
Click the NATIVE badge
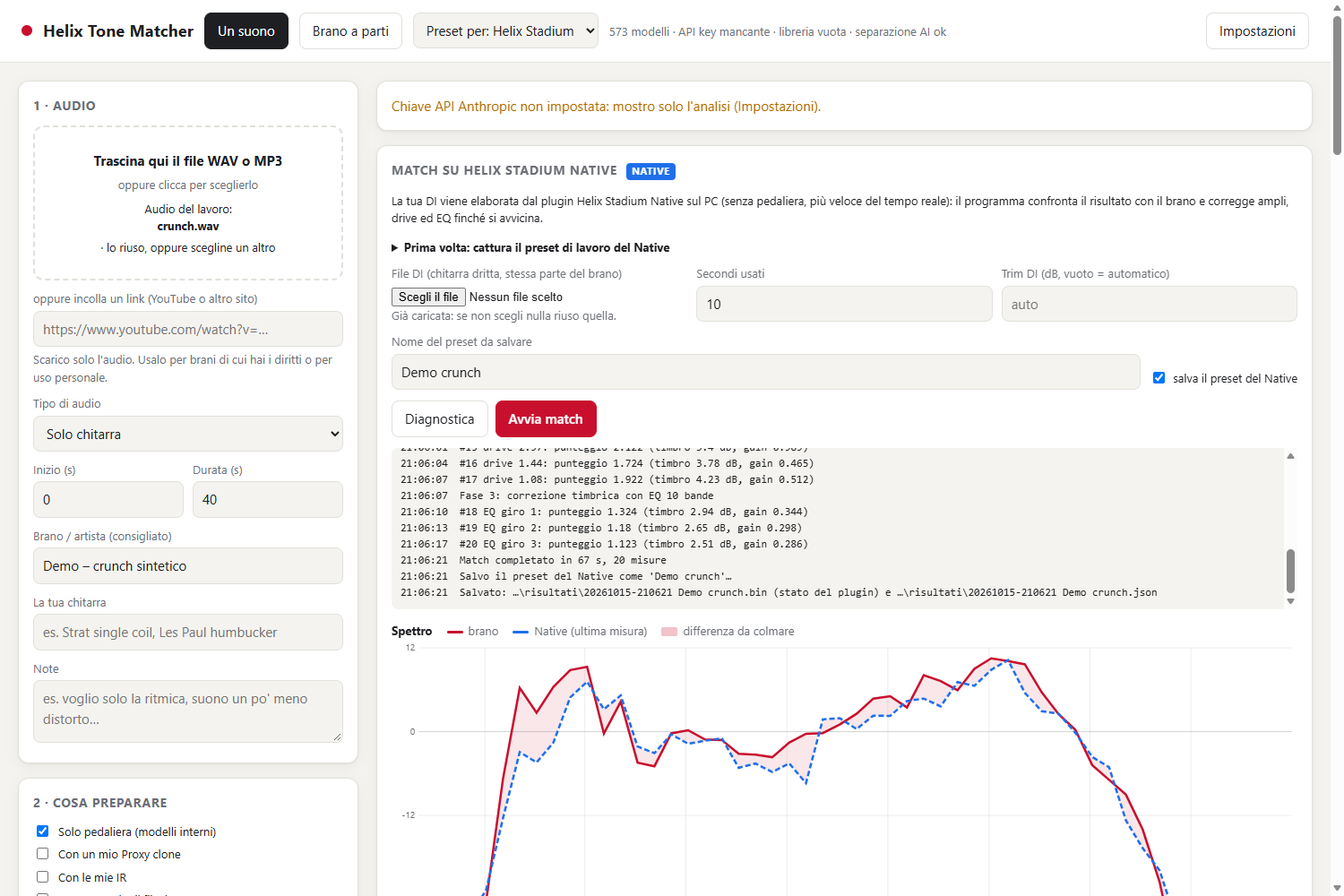coord(650,171)
